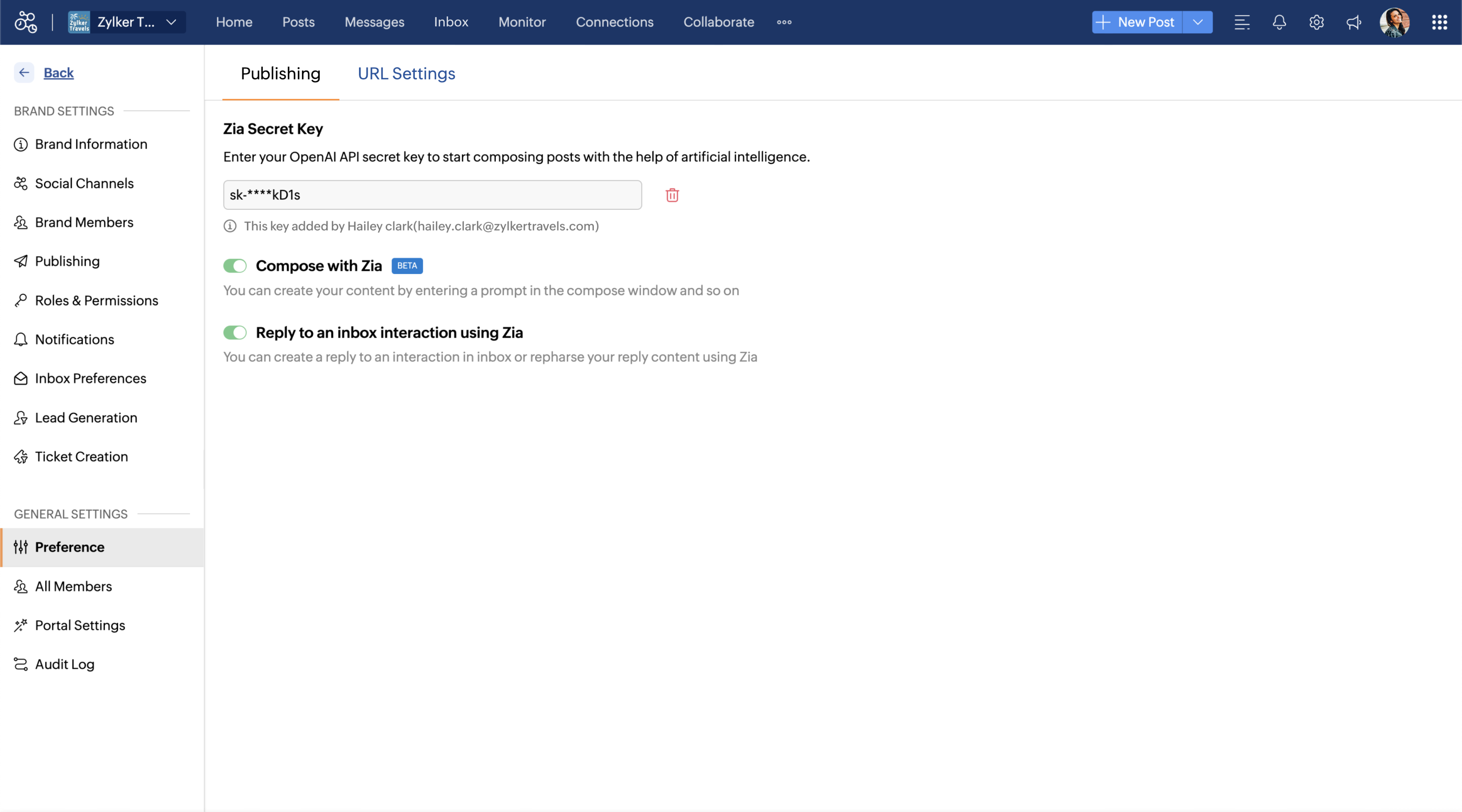Open Roles & Permissions settings
This screenshot has height=812, width=1462.
pyautogui.click(x=96, y=301)
